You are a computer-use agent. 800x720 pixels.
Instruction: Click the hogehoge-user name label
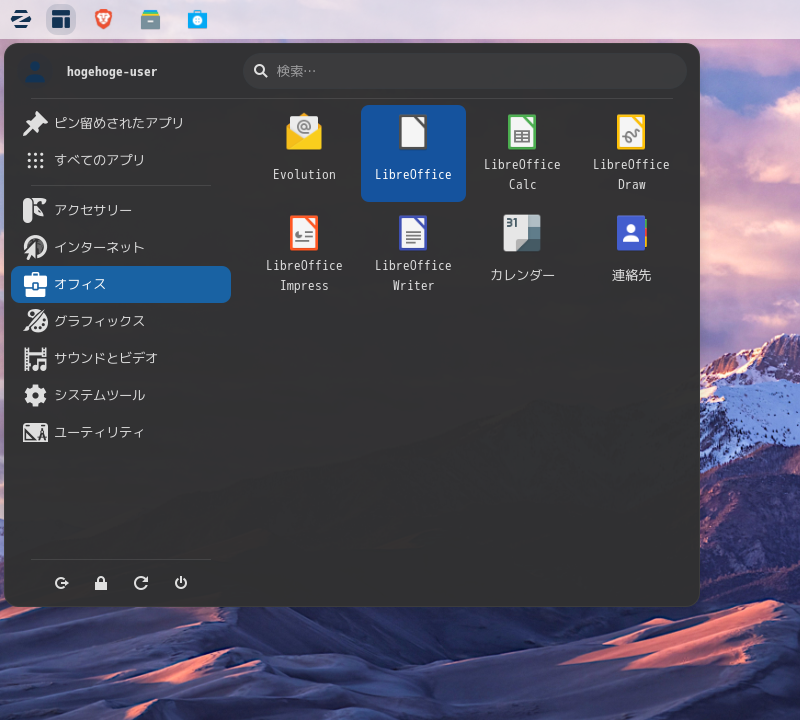(112, 71)
